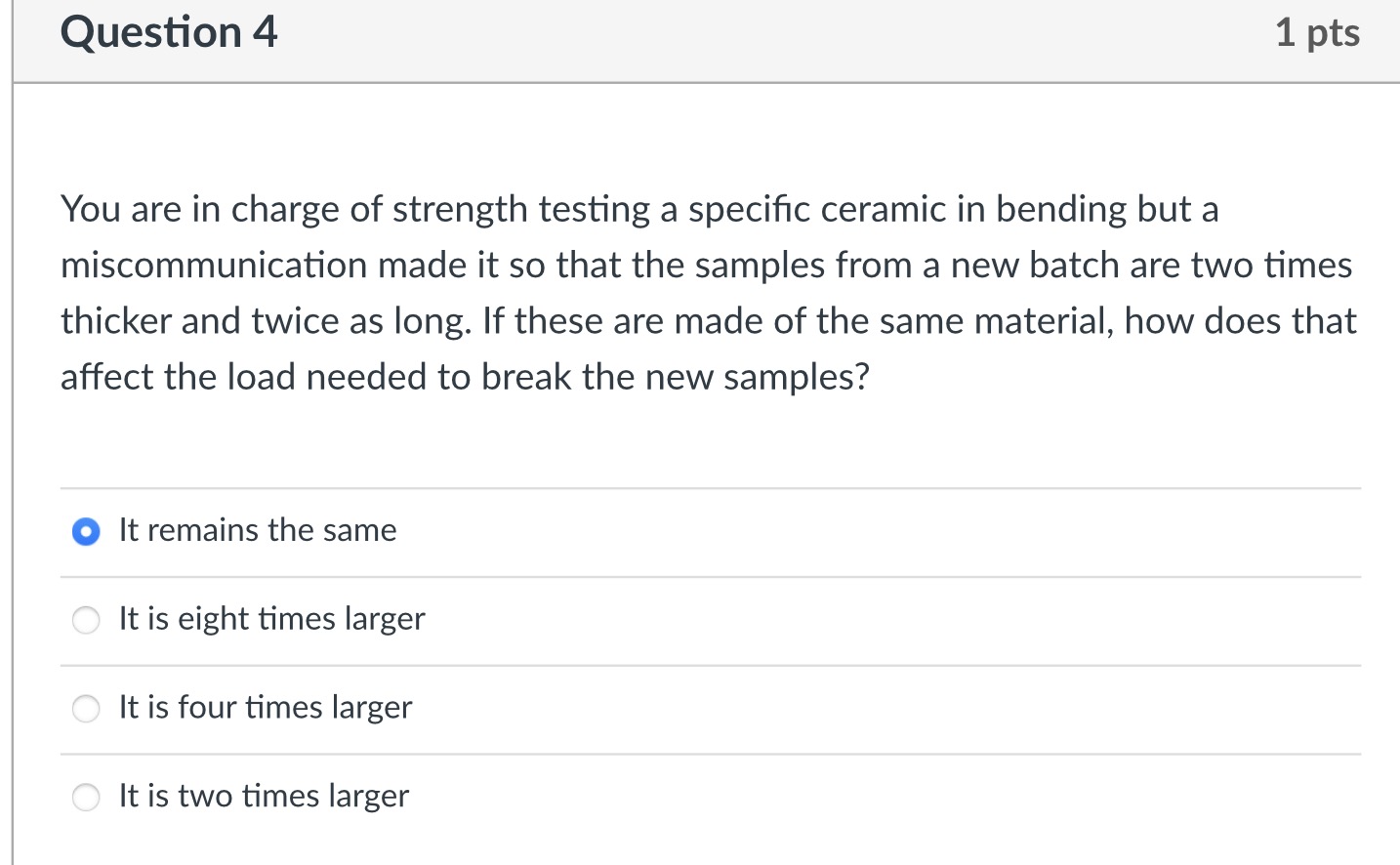Viewport: 1400px width, 865px height.
Task: Click the "It is four times larger" answer text
Action: [x=266, y=707]
